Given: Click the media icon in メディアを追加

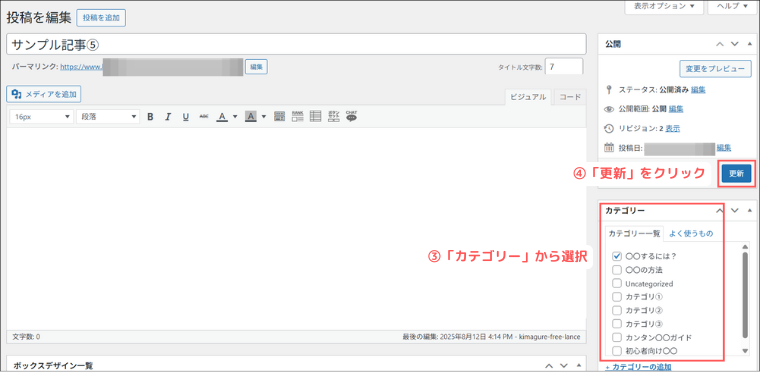Looking at the screenshot, I should click(x=17, y=94).
